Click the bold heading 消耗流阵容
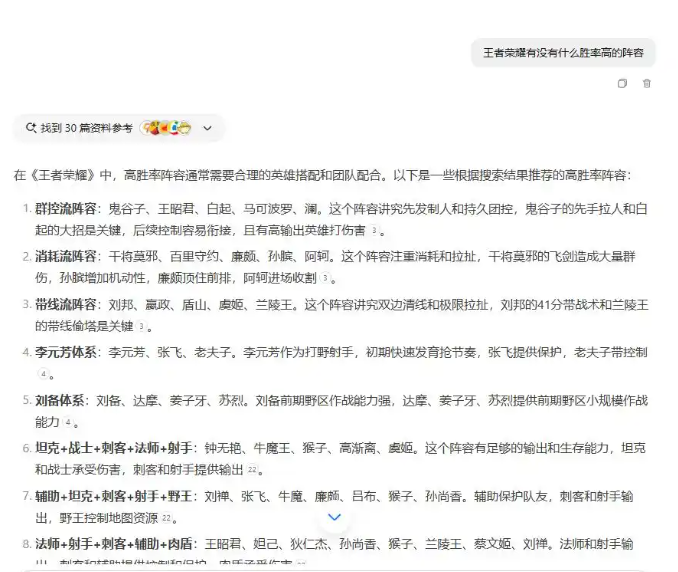 (x=66, y=256)
